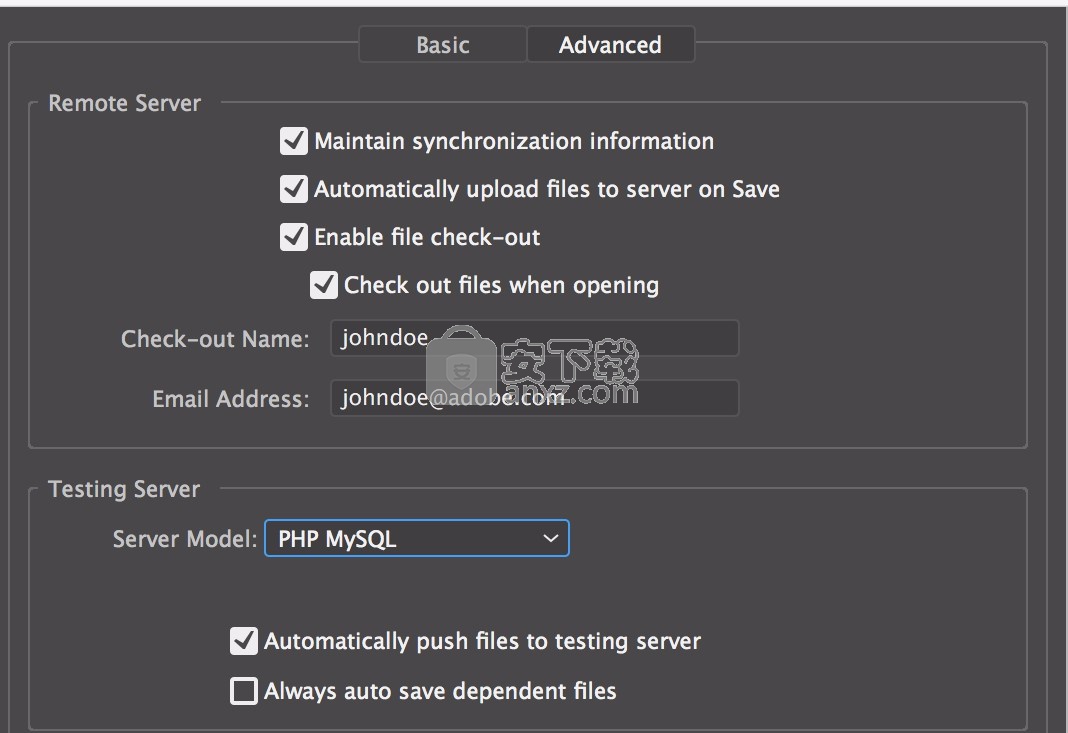The height and width of the screenshot is (733, 1068).
Task: Uncheck Maintain synchronization information
Action: tap(294, 141)
